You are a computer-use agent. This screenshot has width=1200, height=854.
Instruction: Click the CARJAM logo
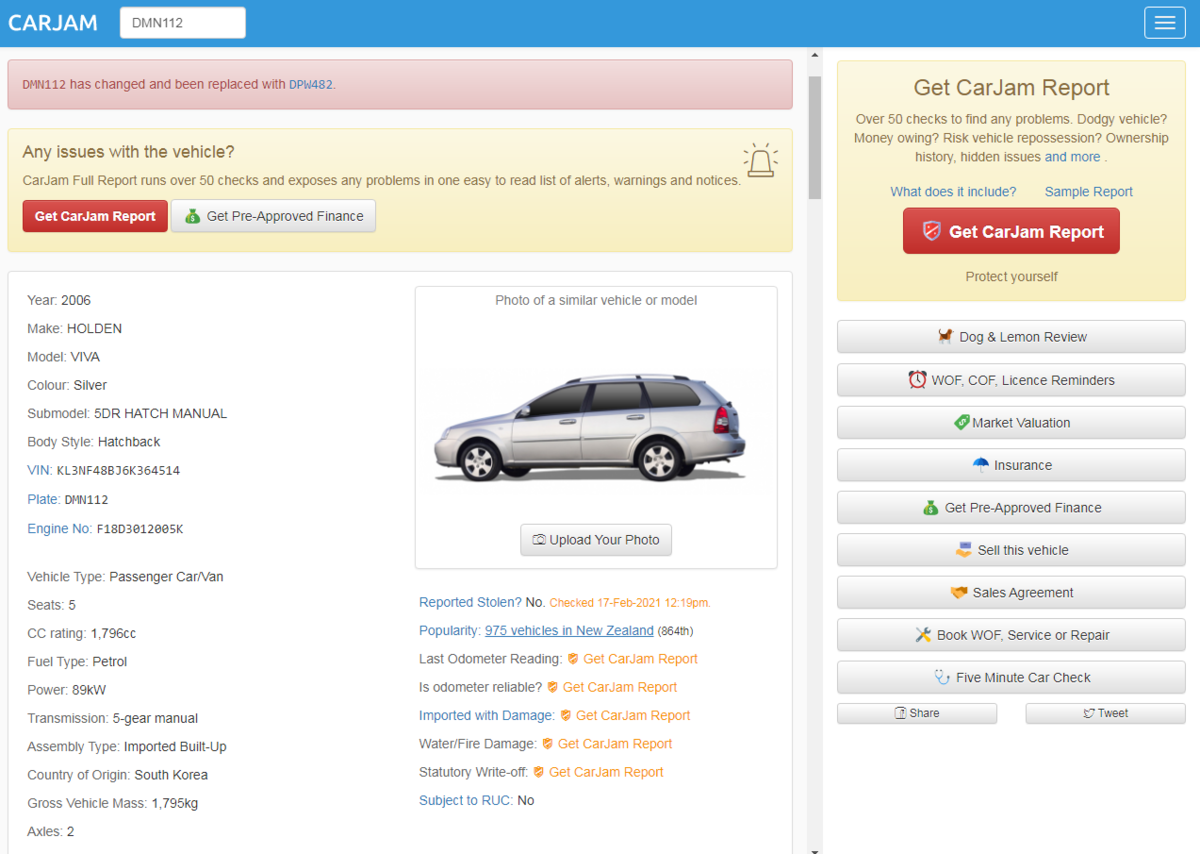pos(53,23)
